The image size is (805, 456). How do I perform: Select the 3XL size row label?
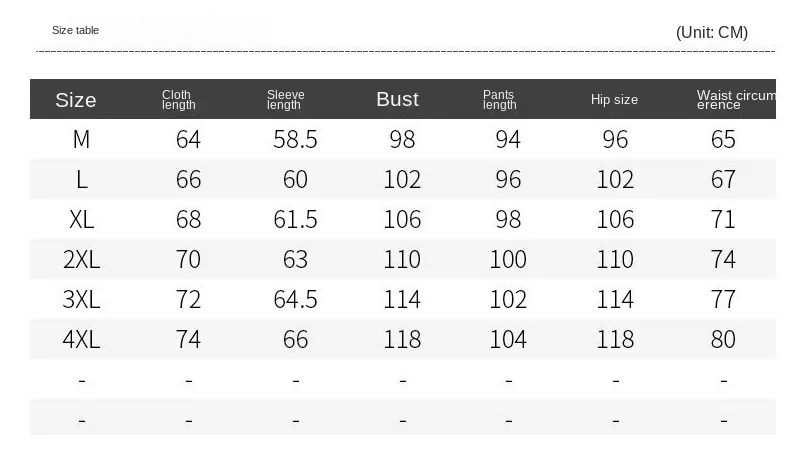[82, 299]
